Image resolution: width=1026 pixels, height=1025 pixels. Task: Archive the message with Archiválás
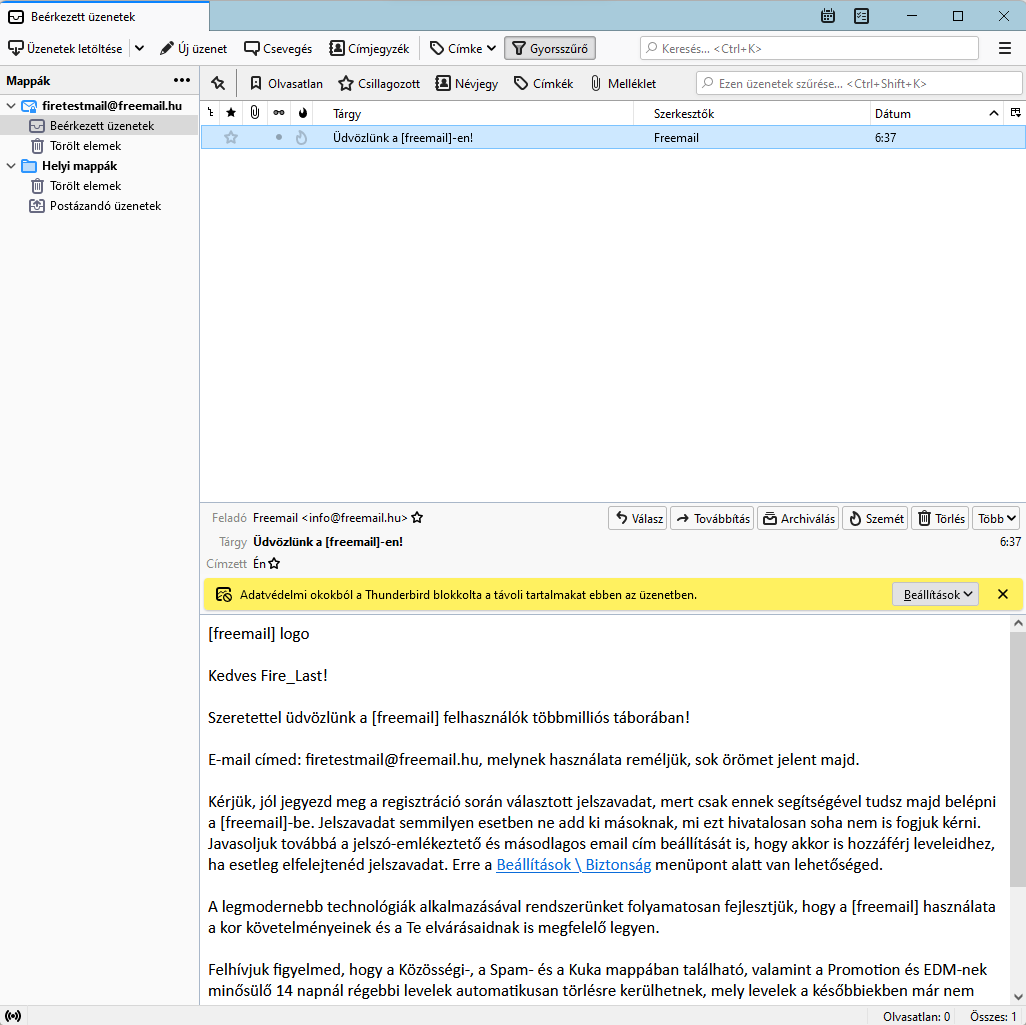[798, 518]
